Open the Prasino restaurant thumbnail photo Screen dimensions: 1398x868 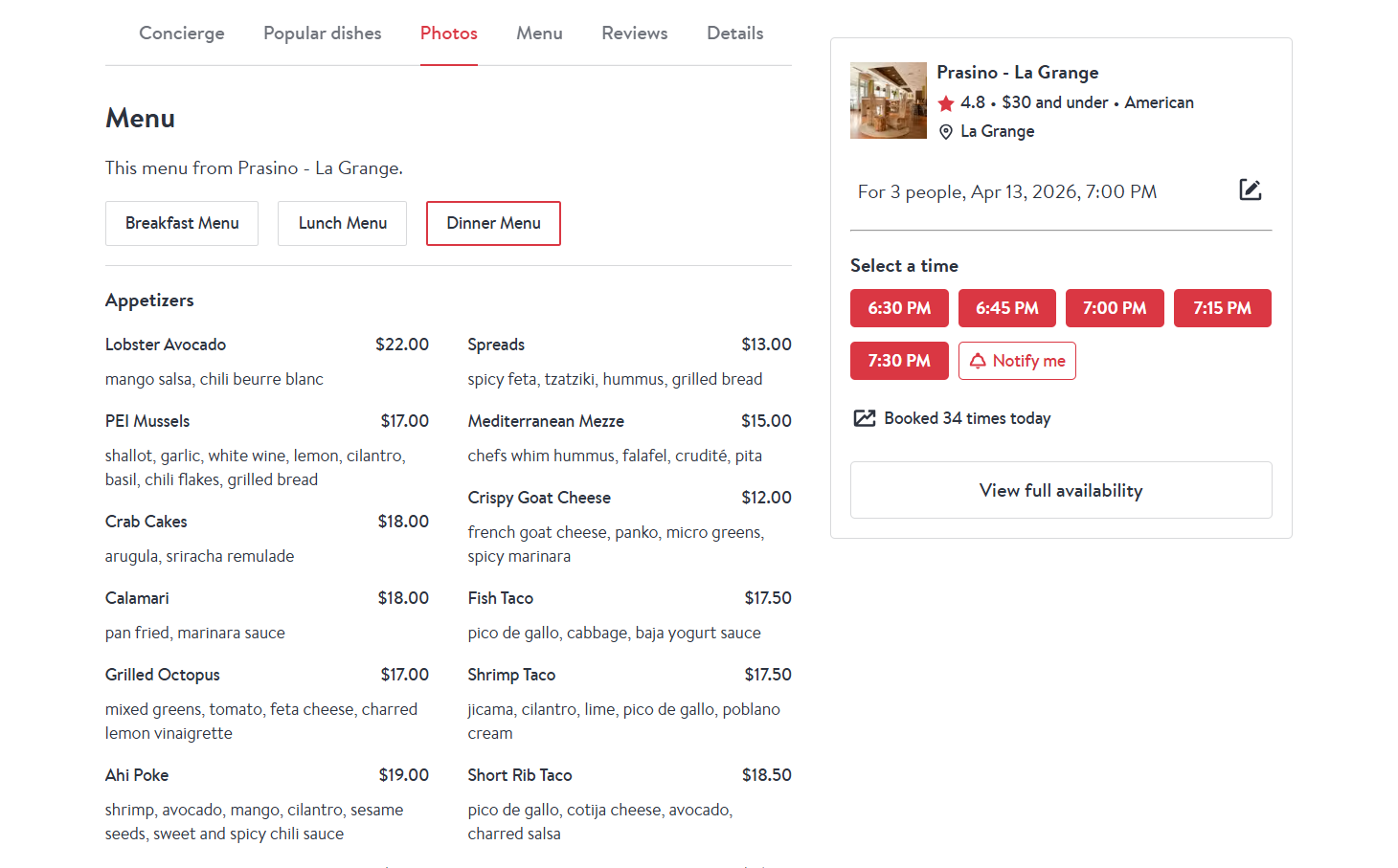pyautogui.click(x=889, y=100)
